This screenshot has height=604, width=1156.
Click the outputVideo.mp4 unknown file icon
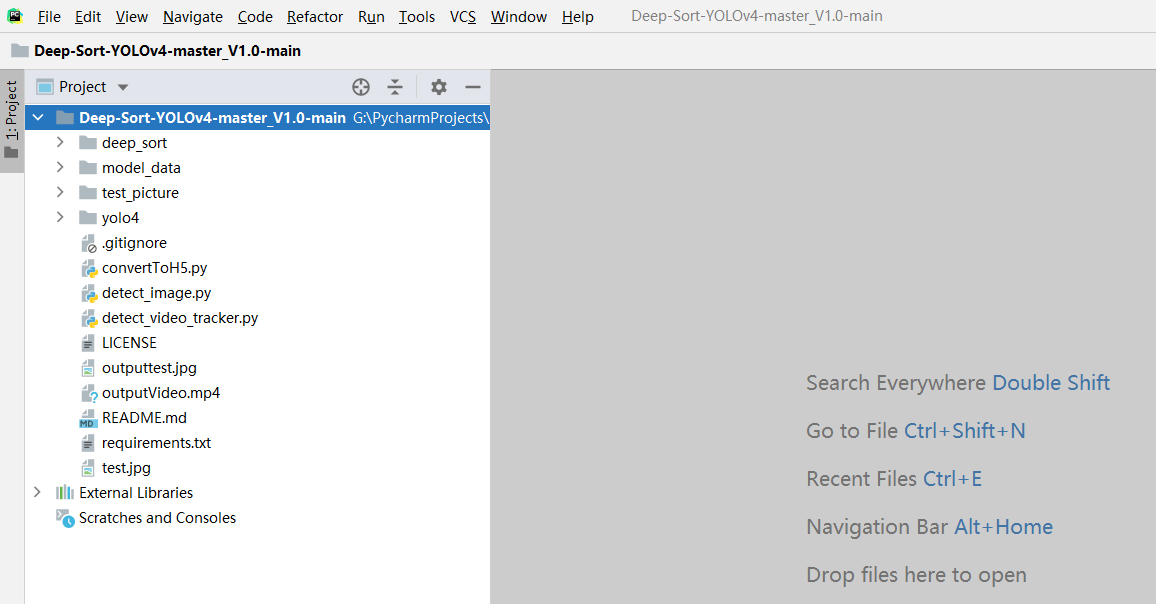click(x=88, y=393)
